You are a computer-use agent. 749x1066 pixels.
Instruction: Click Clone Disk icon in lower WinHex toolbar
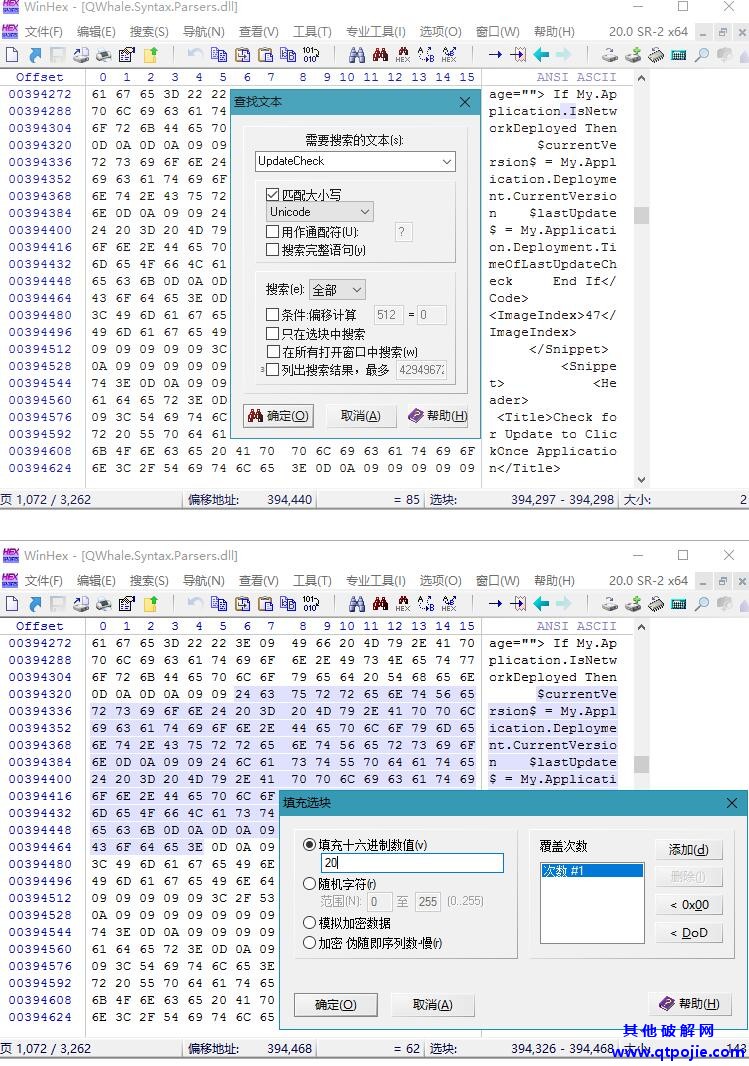pyautogui.click(x=633, y=603)
